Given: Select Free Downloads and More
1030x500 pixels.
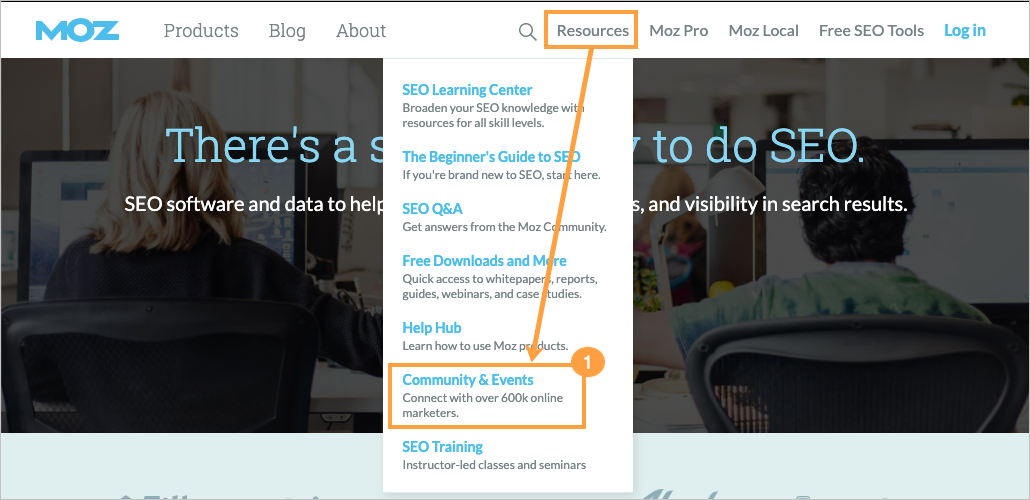Looking at the screenshot, I should pyautogui.click(x=484, y=260).
